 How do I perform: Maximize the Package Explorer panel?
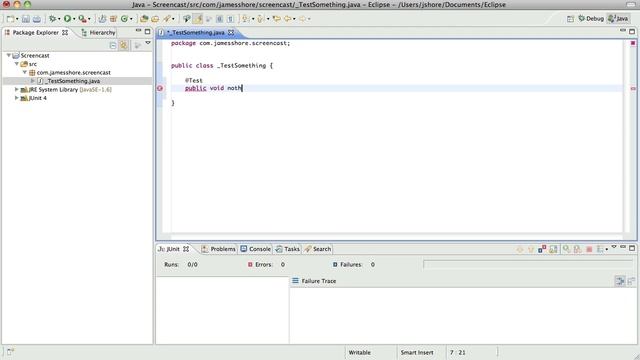pos(147,31)
